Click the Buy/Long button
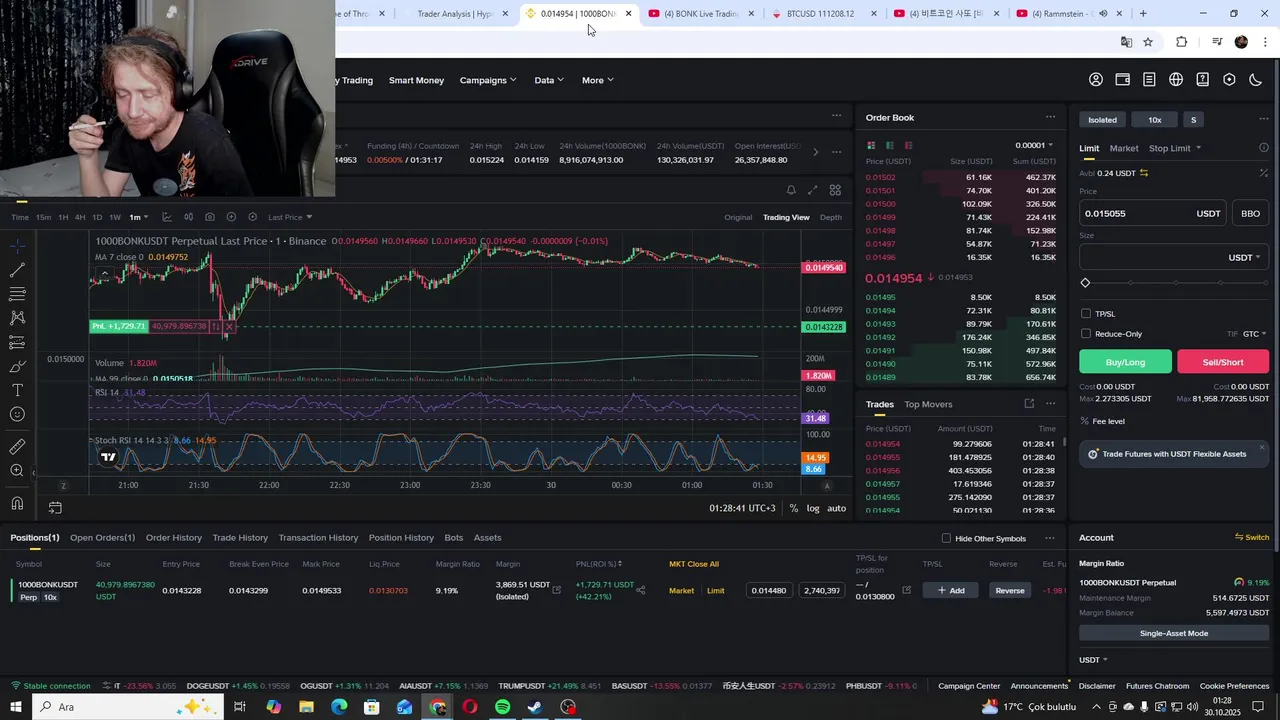Screen dimensions: 1280x720 (x=1125, y=362)
